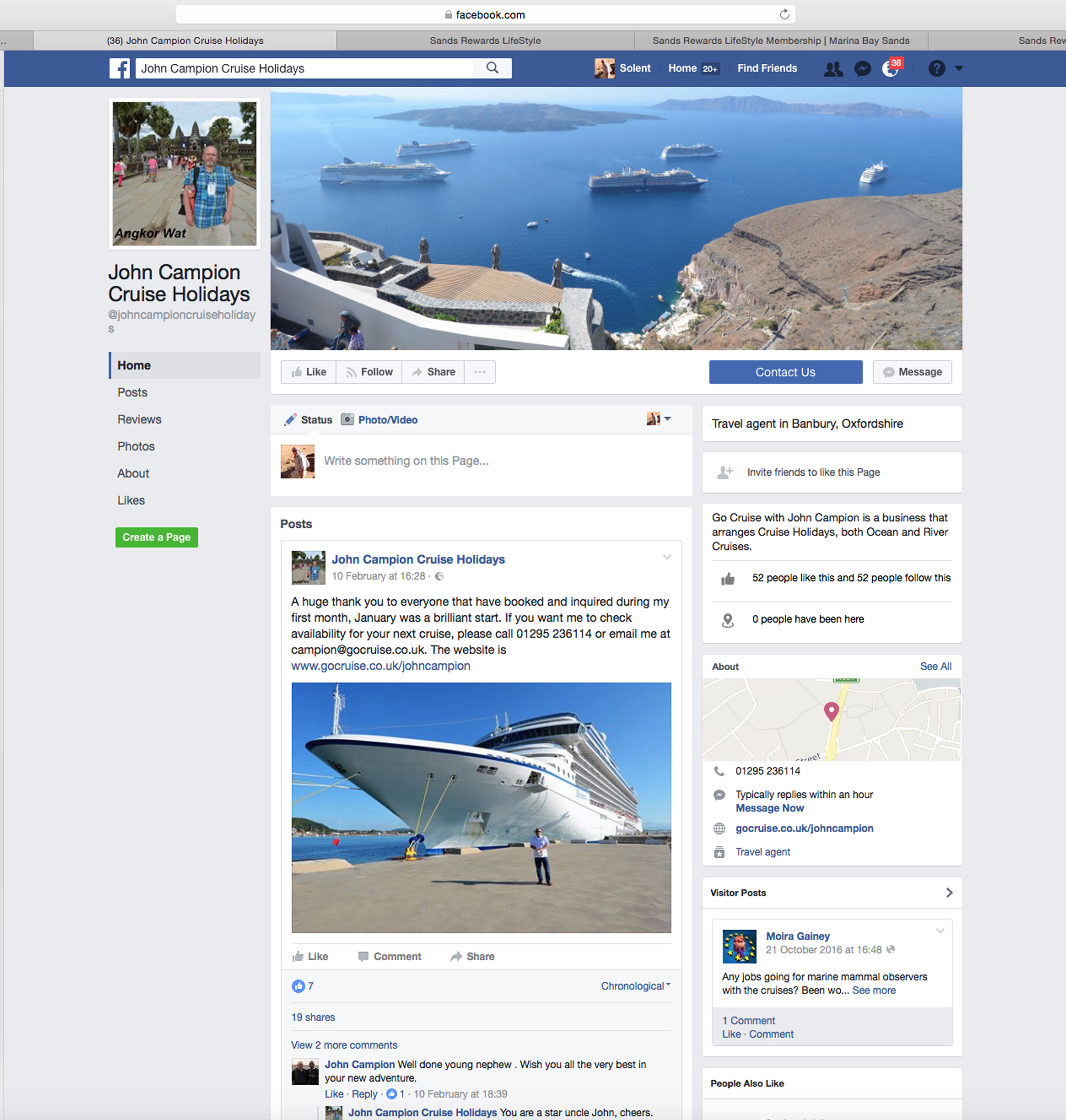This screenshot has height=1120, width=1066.
Task: Click the three dots more button
Action: pyautogui.click(x=480, y=372)
